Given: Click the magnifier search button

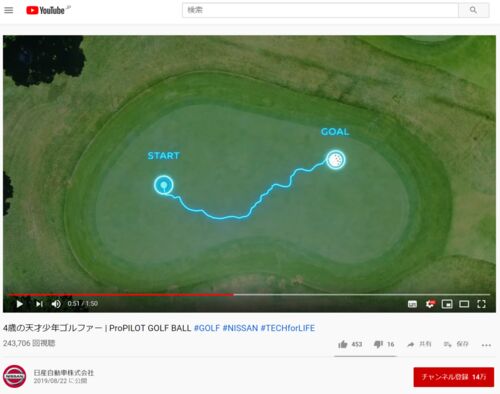Looking at the screenshot, I should 473,10.
